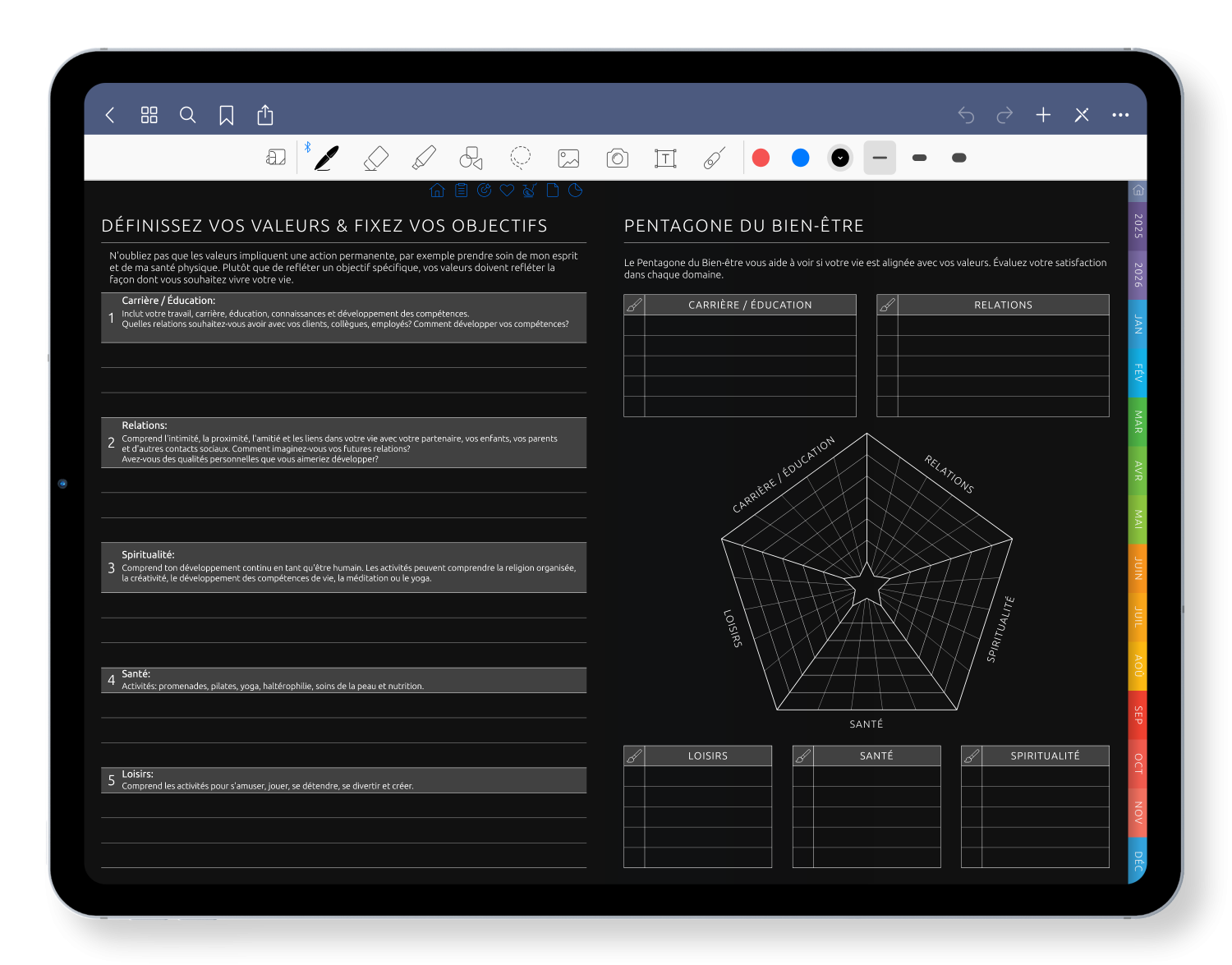Switch to the OCT month tab
1232x965 pixels.
(1138, 764)
